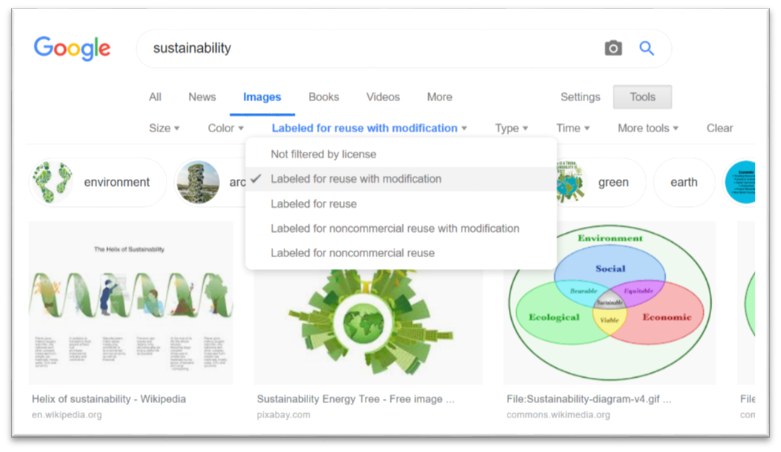Viewport: 781px width, 452px height.
Task: Click en.wikipedia.org source link
Action: pos(67,415)
